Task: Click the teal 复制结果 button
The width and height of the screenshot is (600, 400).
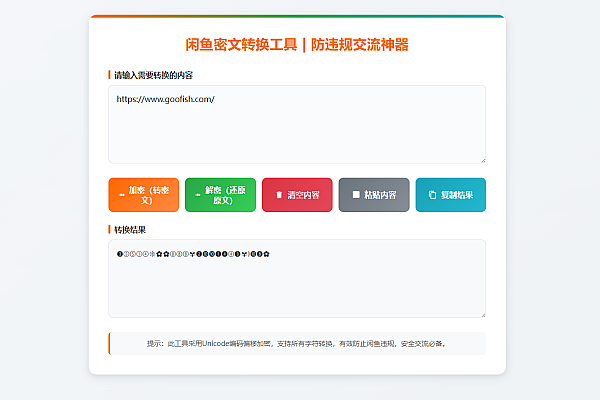Action: click(x=451, y=195)
